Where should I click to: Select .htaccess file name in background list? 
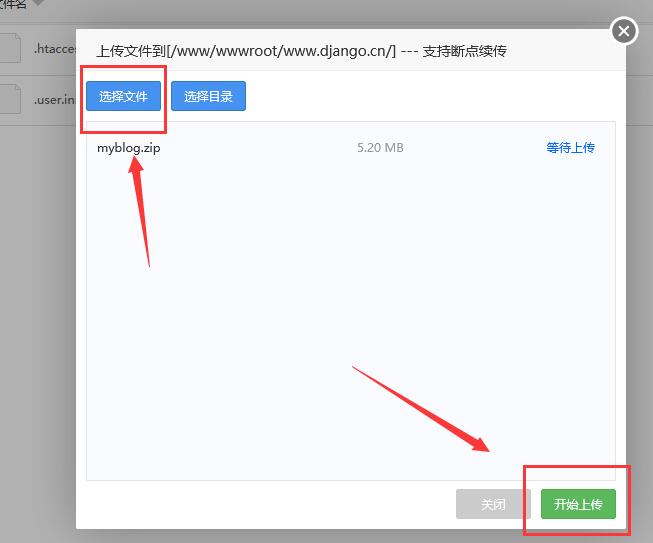pyautogui.click(x=55, y=49)
